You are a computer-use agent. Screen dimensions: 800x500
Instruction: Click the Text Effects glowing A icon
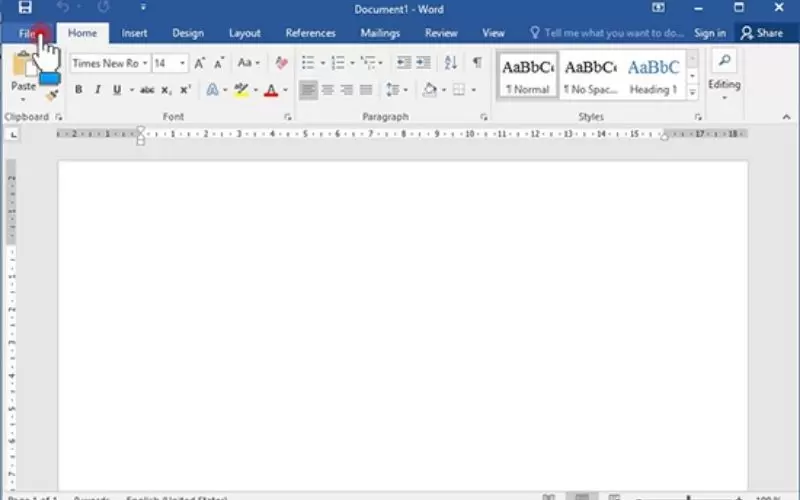click(212, 90)
